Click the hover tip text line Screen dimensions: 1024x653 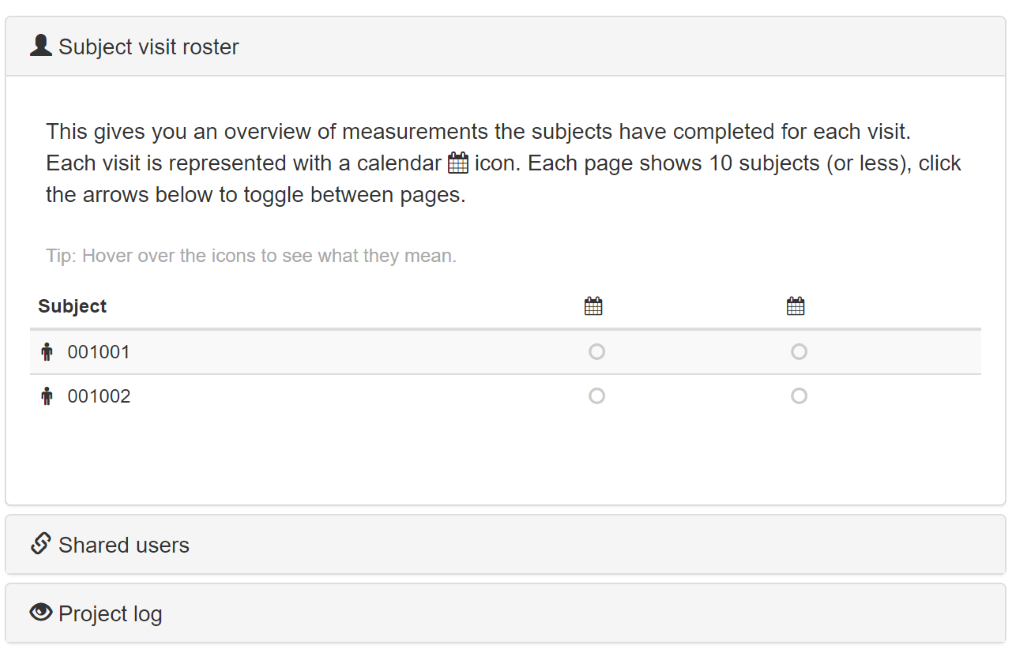click(x=251, y=255)
